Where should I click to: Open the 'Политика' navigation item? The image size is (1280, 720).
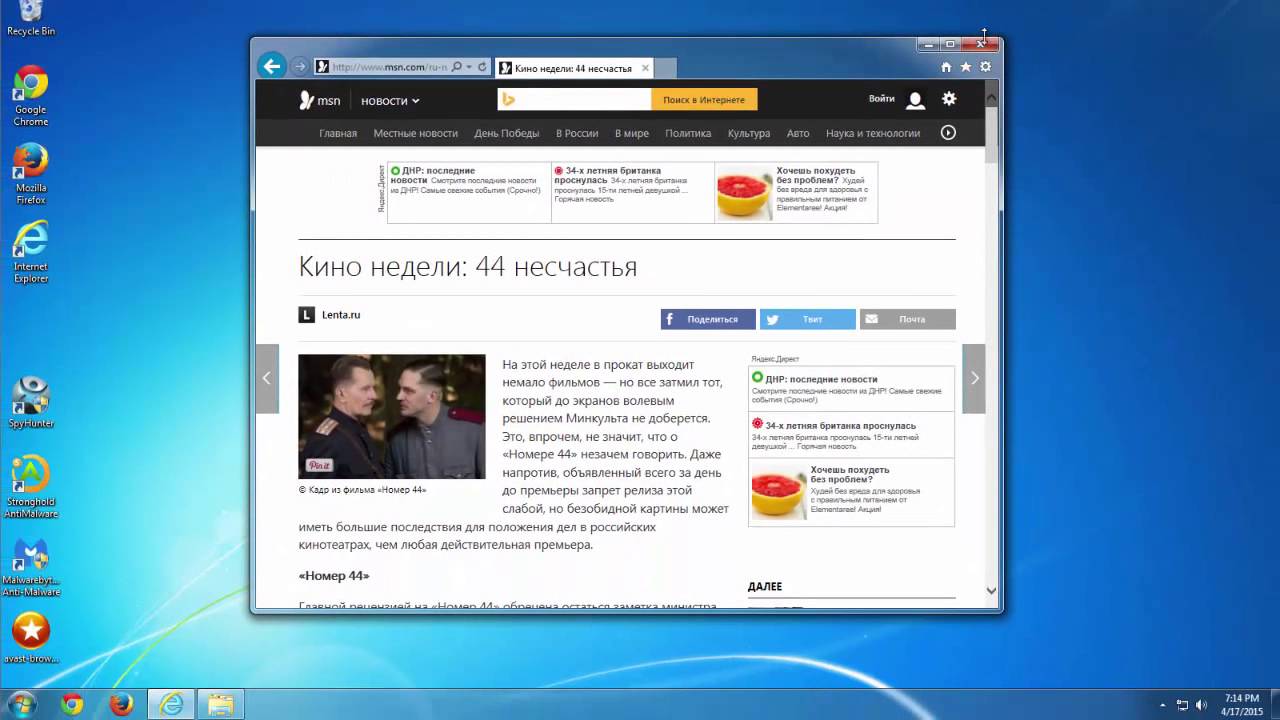pos(688,133)
